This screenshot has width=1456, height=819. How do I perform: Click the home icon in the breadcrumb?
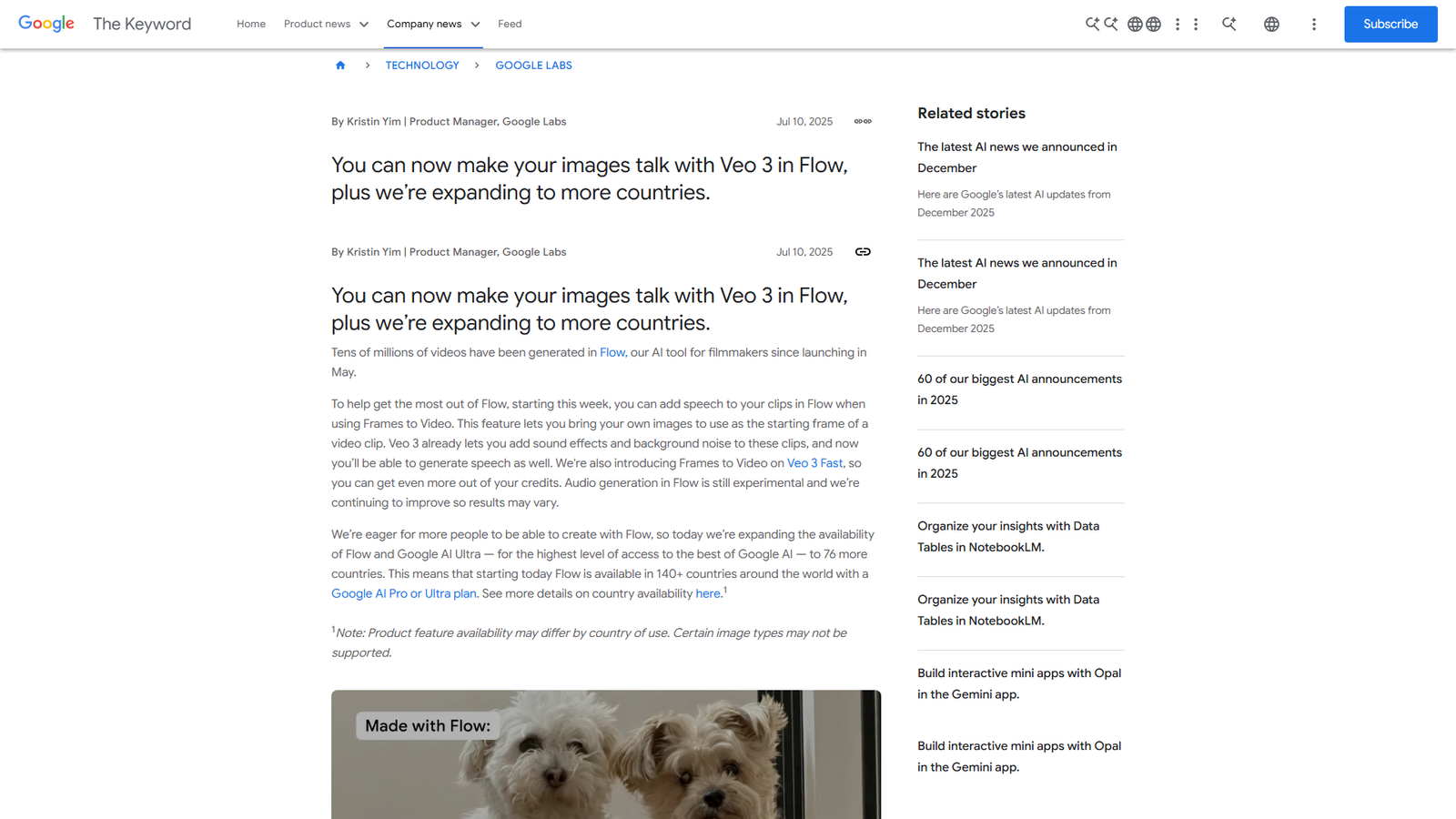click(x=340, y=65)
